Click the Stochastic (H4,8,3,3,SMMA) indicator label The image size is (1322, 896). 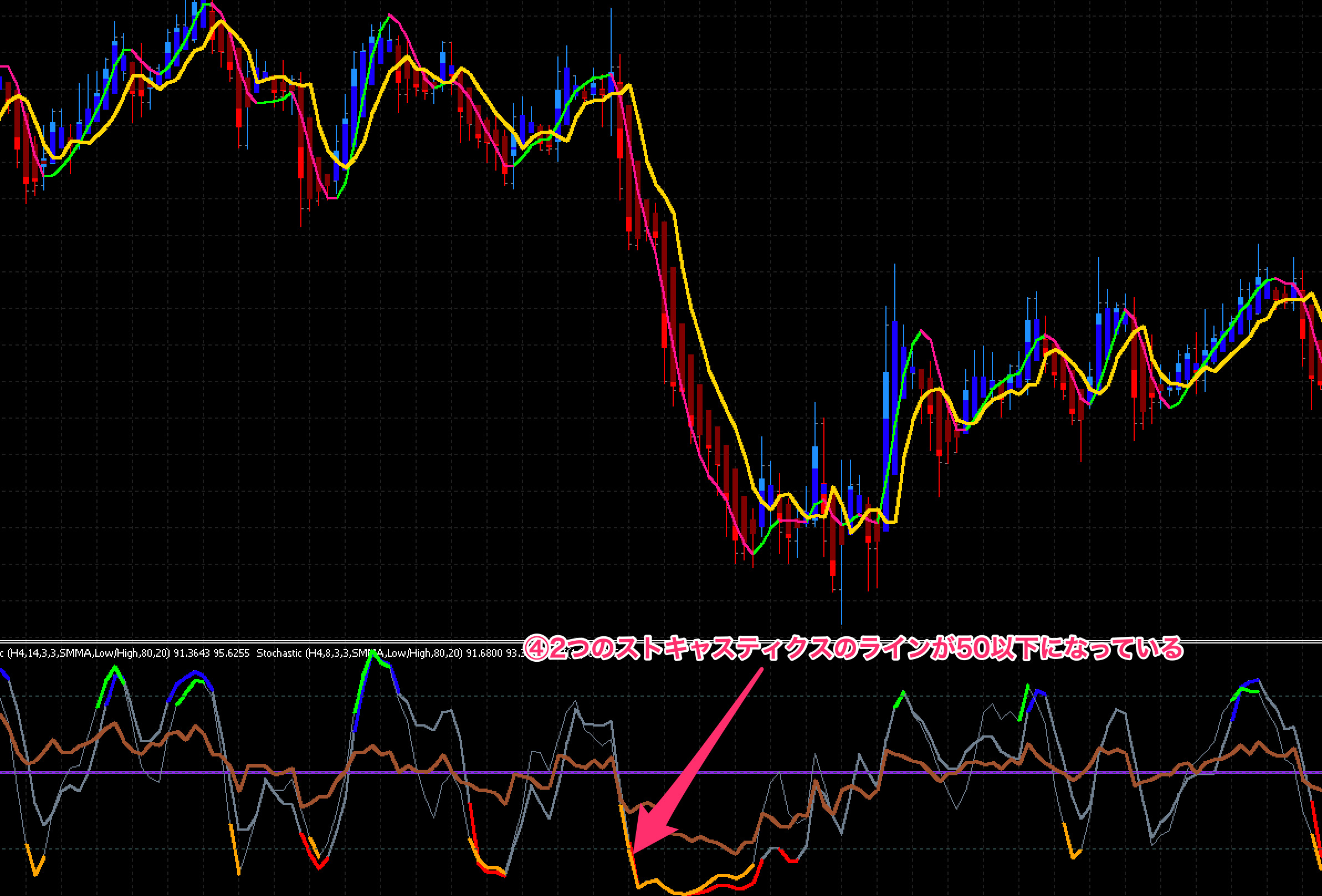point(360,653)
